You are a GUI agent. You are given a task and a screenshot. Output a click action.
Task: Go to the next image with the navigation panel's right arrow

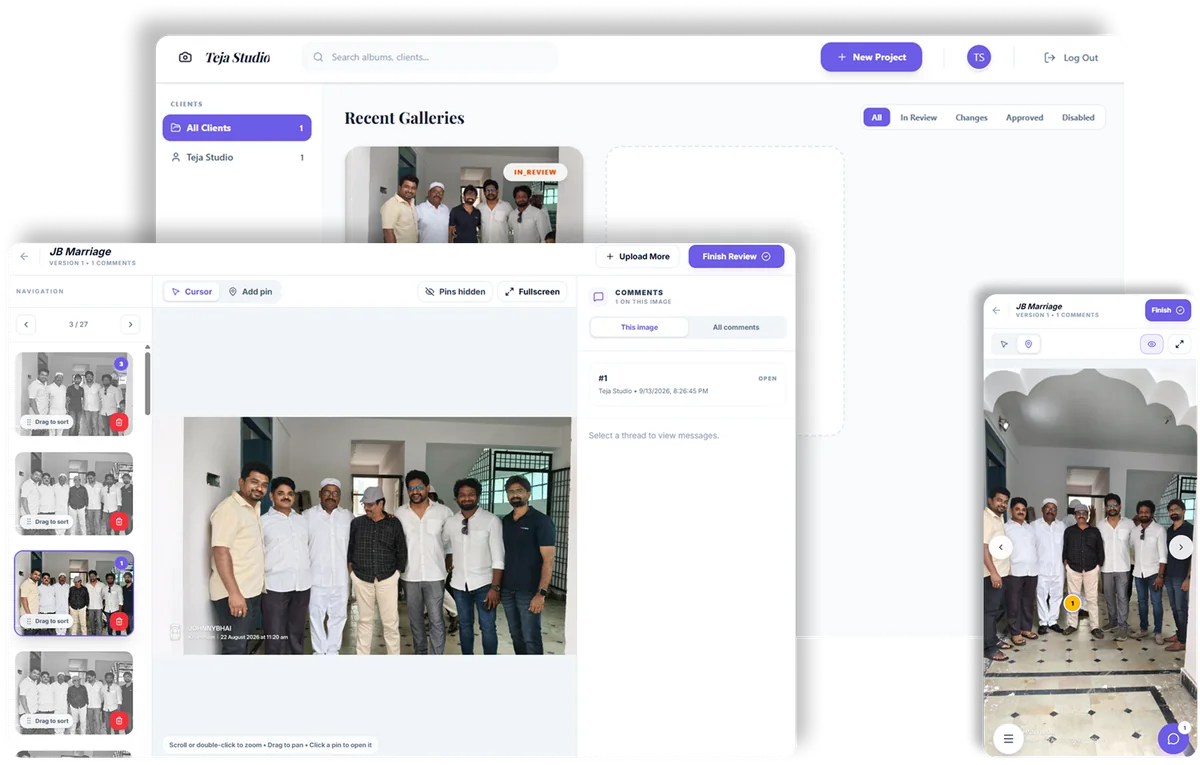pos(130,324)
